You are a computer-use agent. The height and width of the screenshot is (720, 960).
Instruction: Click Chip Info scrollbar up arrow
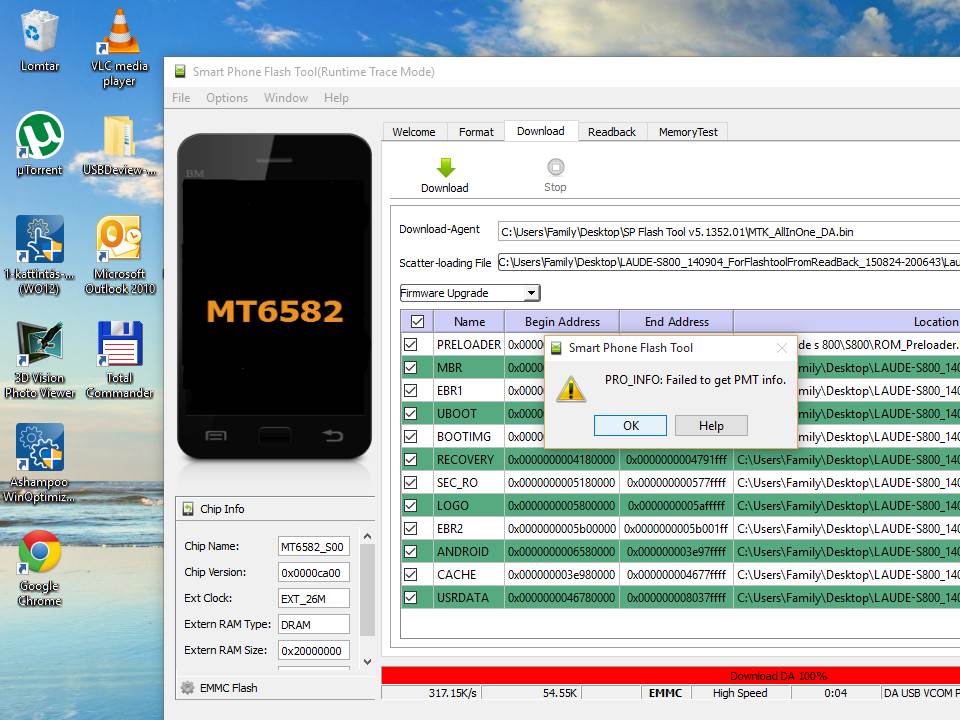pyautogui.click(x=367, y=536)
